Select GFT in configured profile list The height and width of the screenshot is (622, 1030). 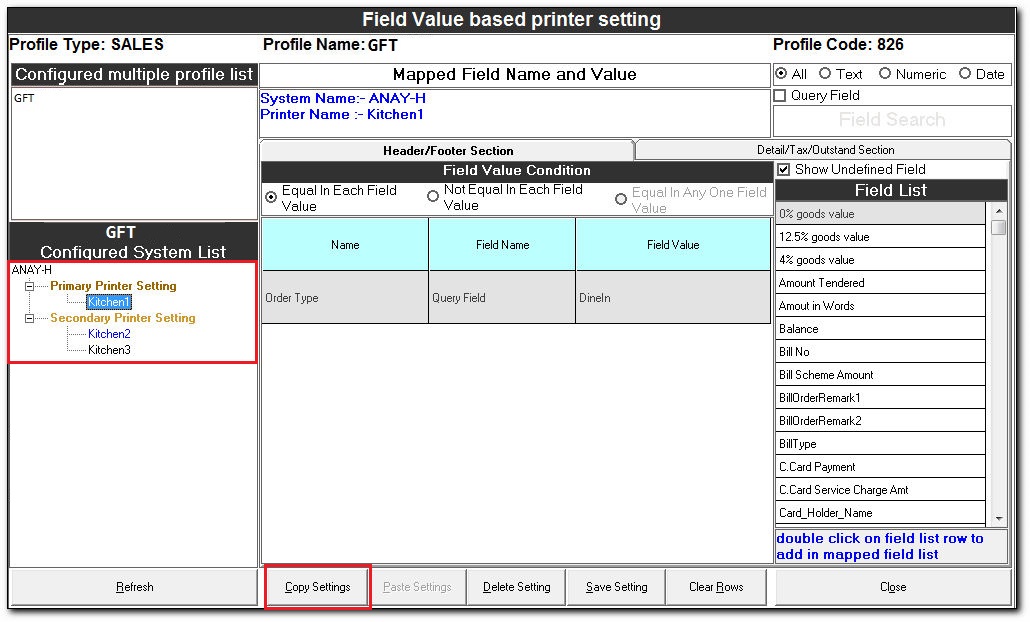[24, 99]
